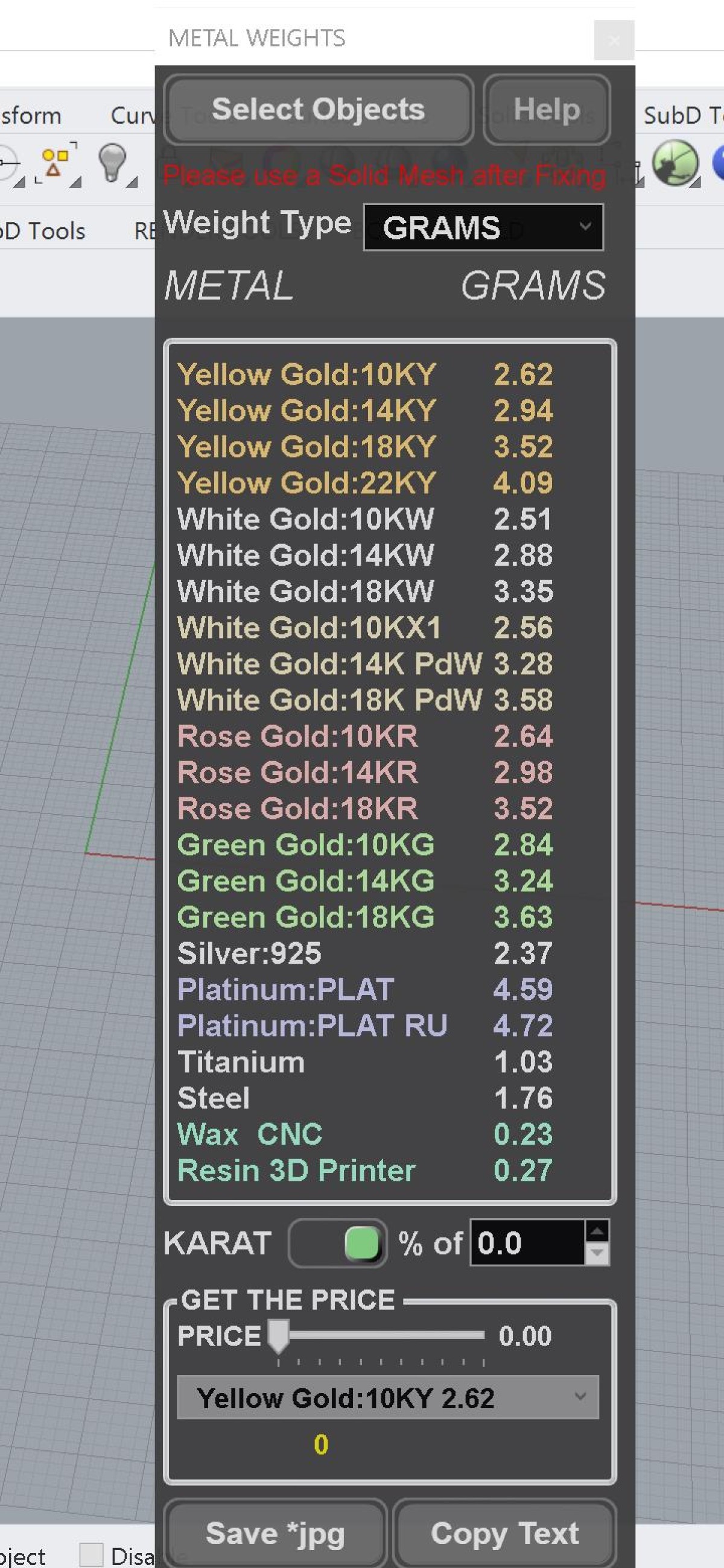Toggle the KARAT switch

point(338,1243)
